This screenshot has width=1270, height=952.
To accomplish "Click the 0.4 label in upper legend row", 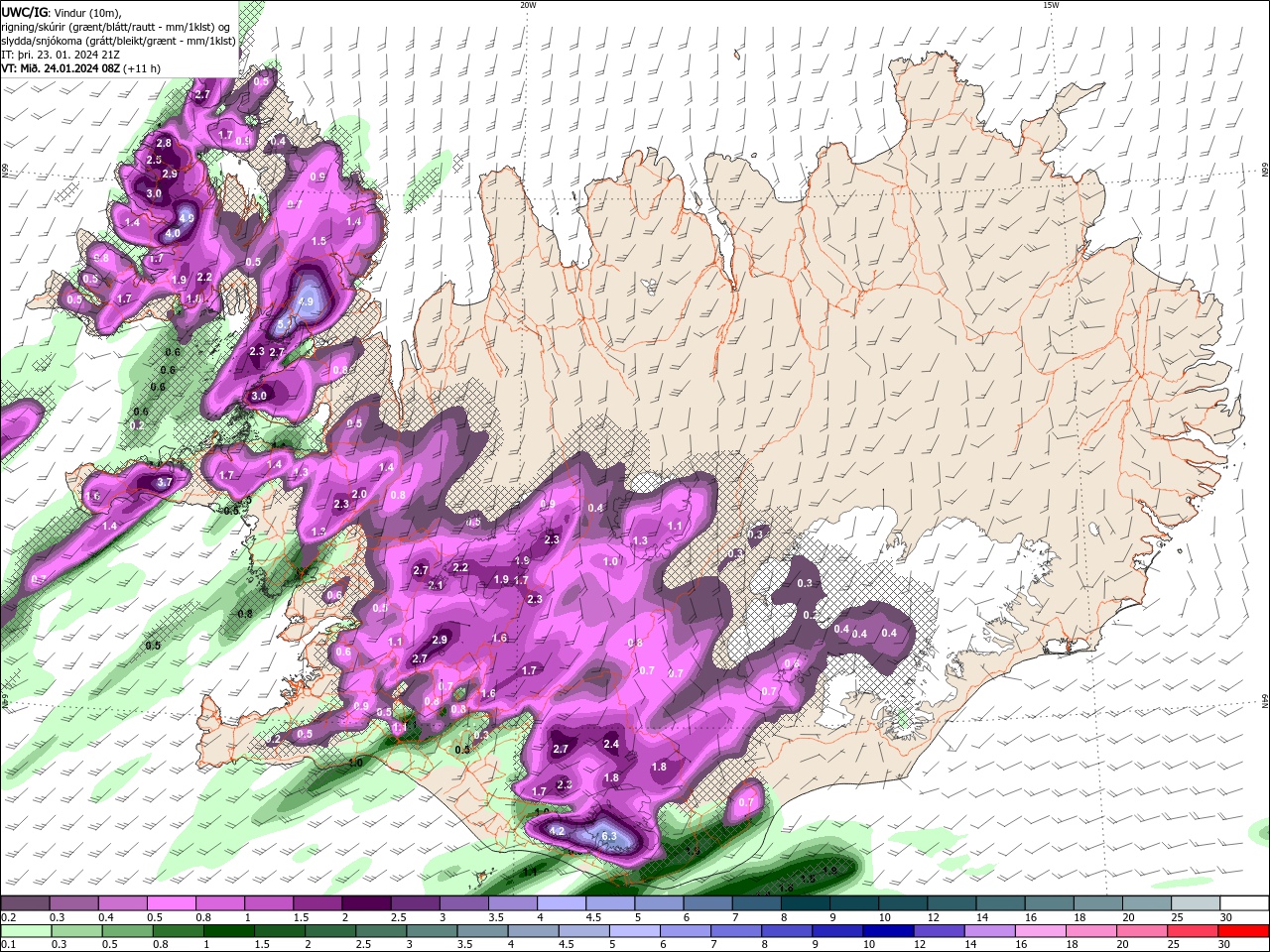I will [x=106, y=917].
